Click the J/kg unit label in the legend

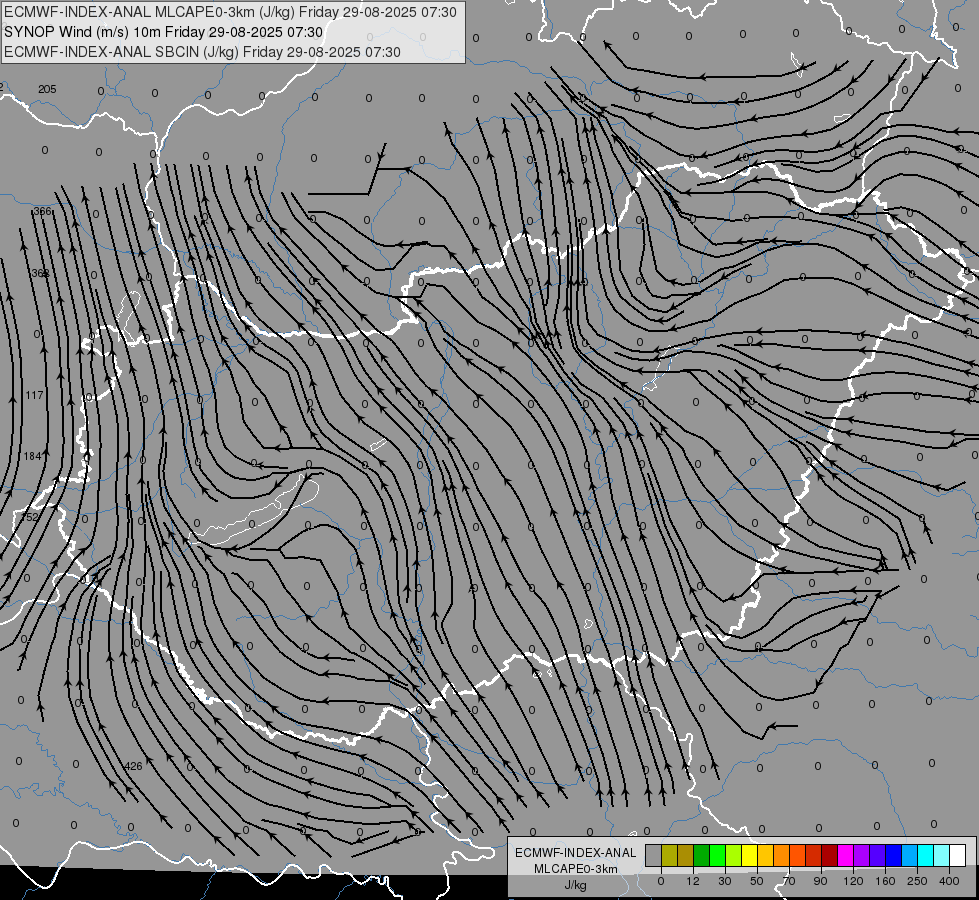pos(576,885)
